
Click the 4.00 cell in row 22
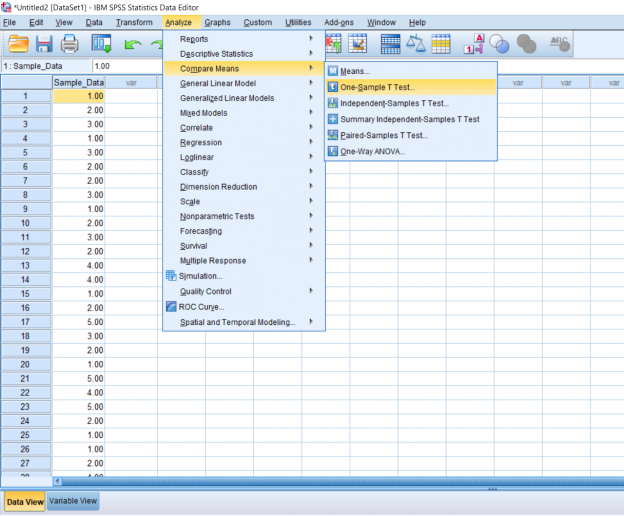click(79, 393)
